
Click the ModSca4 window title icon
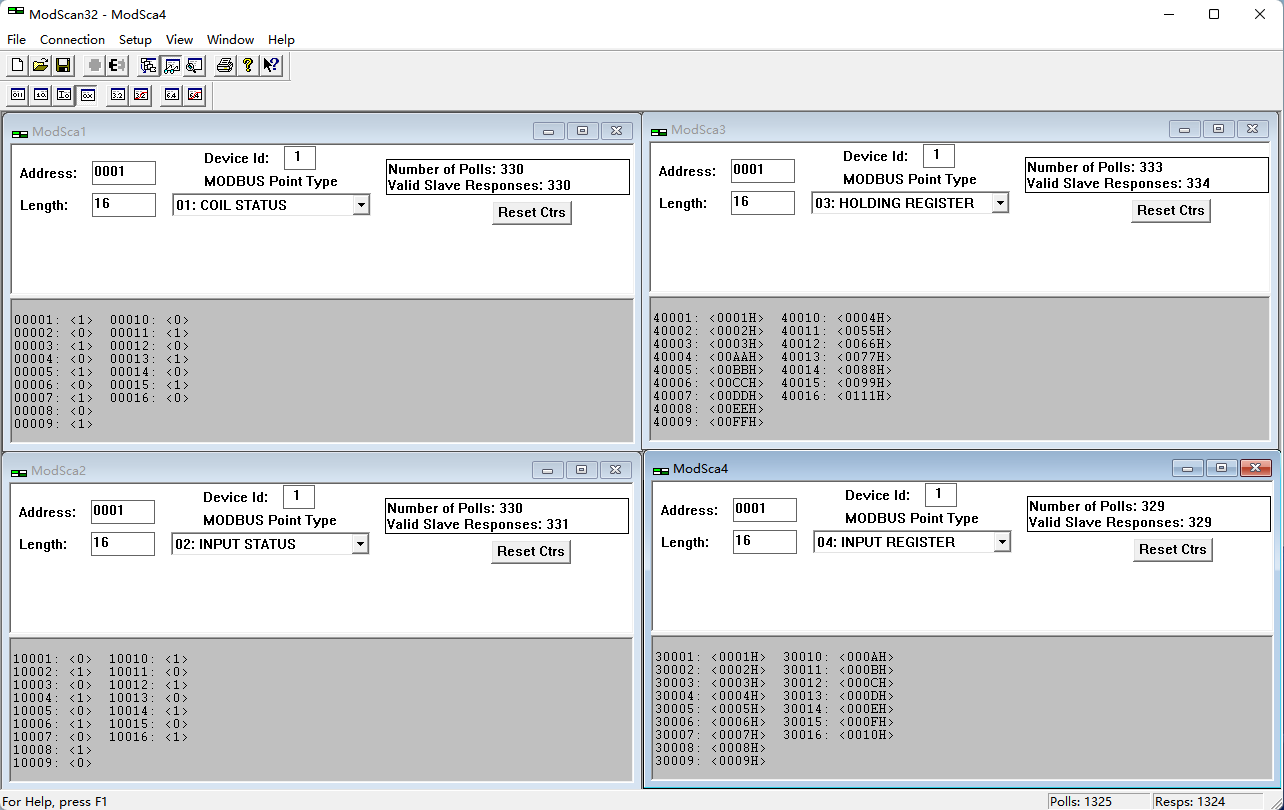[661, 469]
